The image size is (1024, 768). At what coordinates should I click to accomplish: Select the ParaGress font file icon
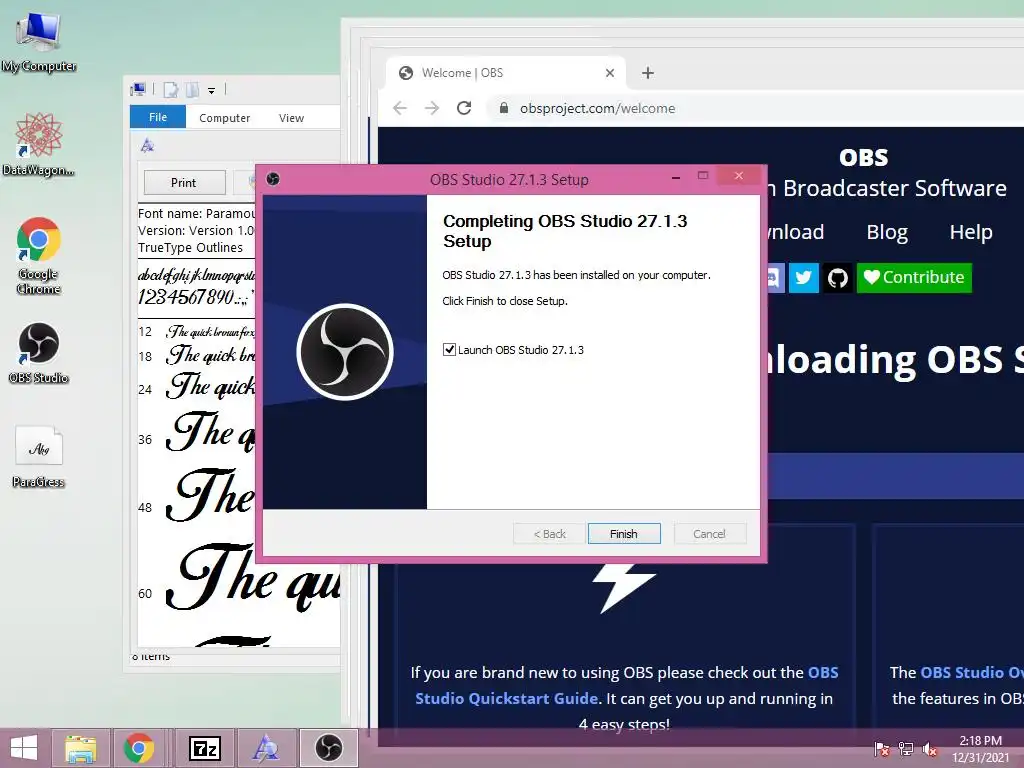coord(39,456)
